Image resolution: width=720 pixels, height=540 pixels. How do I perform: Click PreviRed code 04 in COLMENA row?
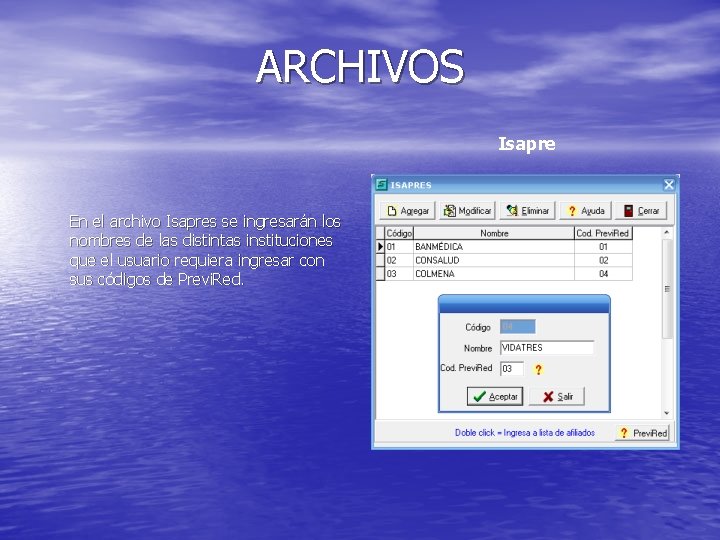point(603,274)
